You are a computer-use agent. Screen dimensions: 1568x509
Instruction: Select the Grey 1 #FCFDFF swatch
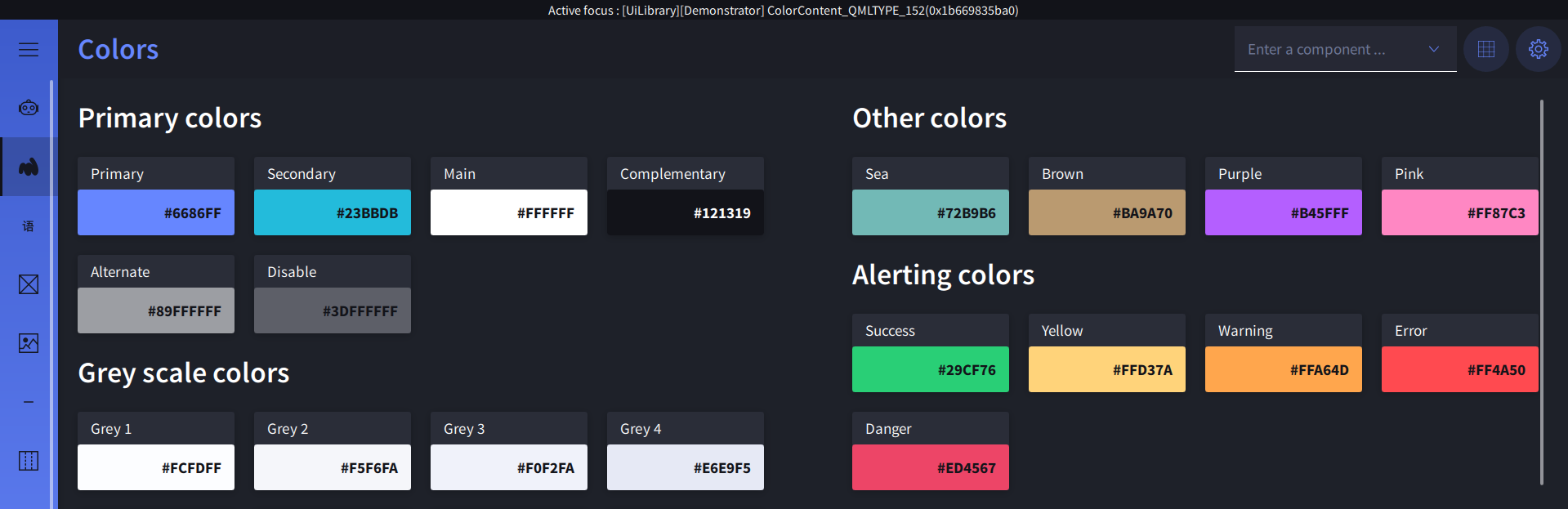[156, 467]
